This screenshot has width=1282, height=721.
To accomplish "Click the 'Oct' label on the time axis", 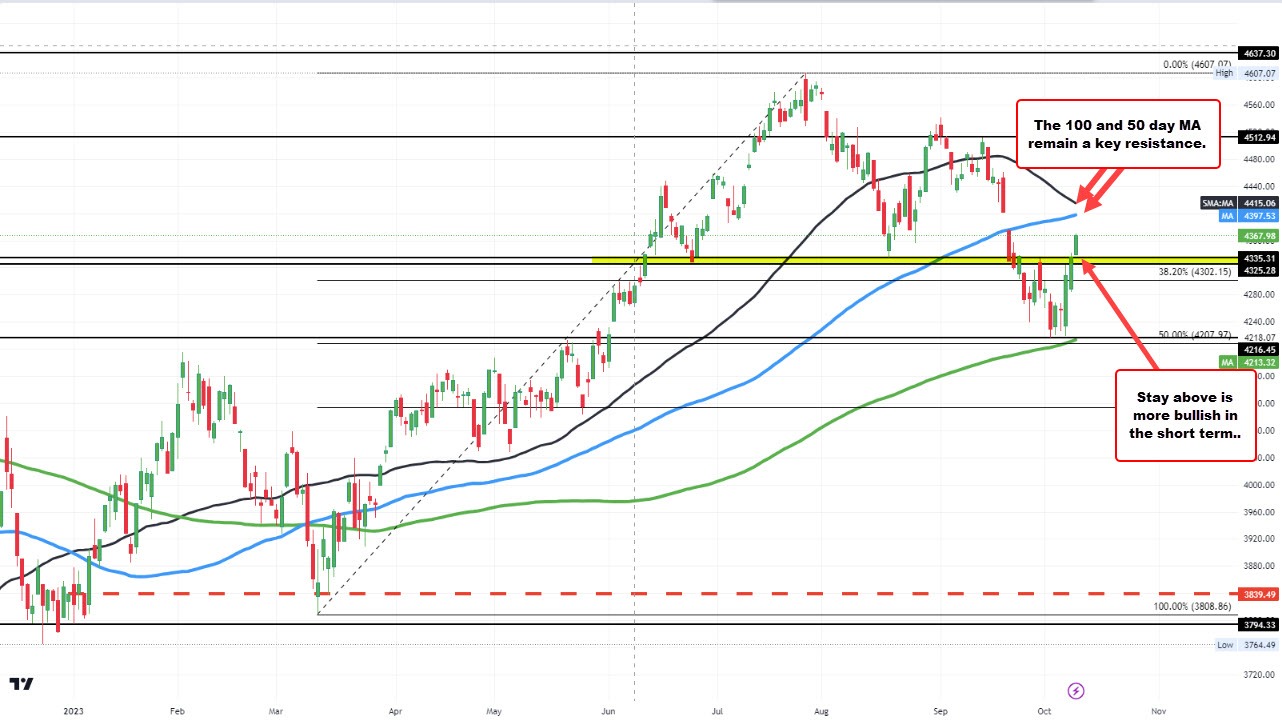I will point(1044,710).
